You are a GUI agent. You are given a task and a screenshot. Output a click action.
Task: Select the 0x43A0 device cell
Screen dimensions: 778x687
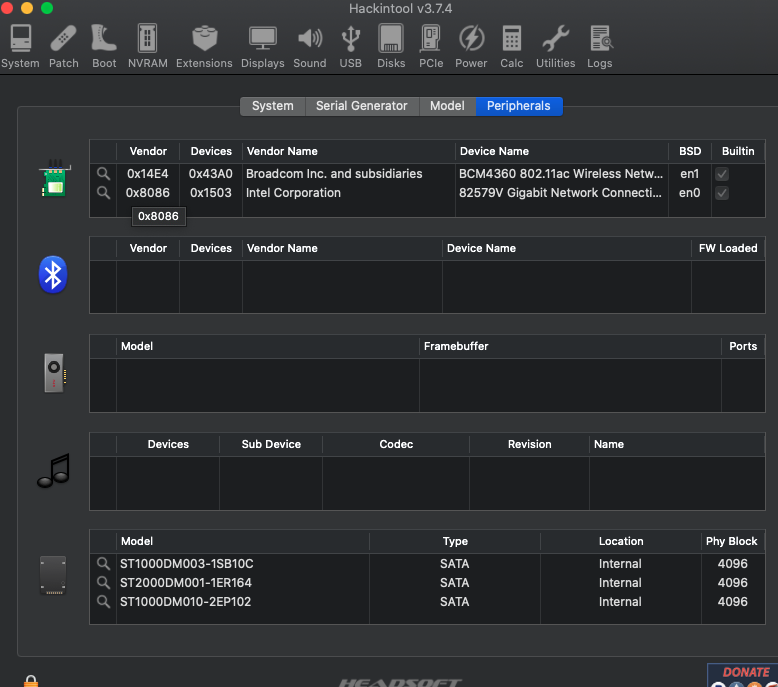coord(210,174)
